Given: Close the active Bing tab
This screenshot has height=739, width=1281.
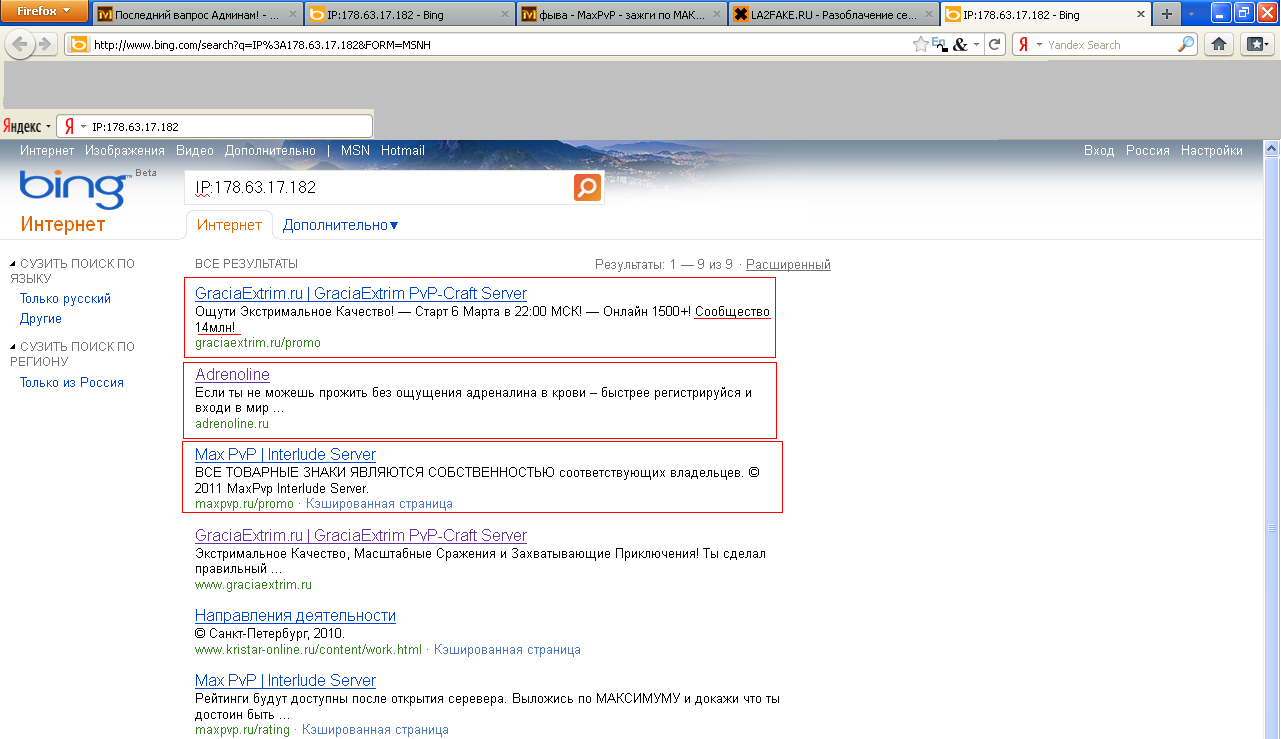Looking at the screenshot, I should click(1140, 14).
